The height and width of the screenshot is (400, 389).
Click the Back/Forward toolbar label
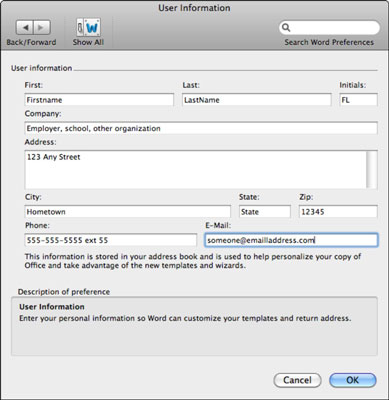tap(31, 42)
